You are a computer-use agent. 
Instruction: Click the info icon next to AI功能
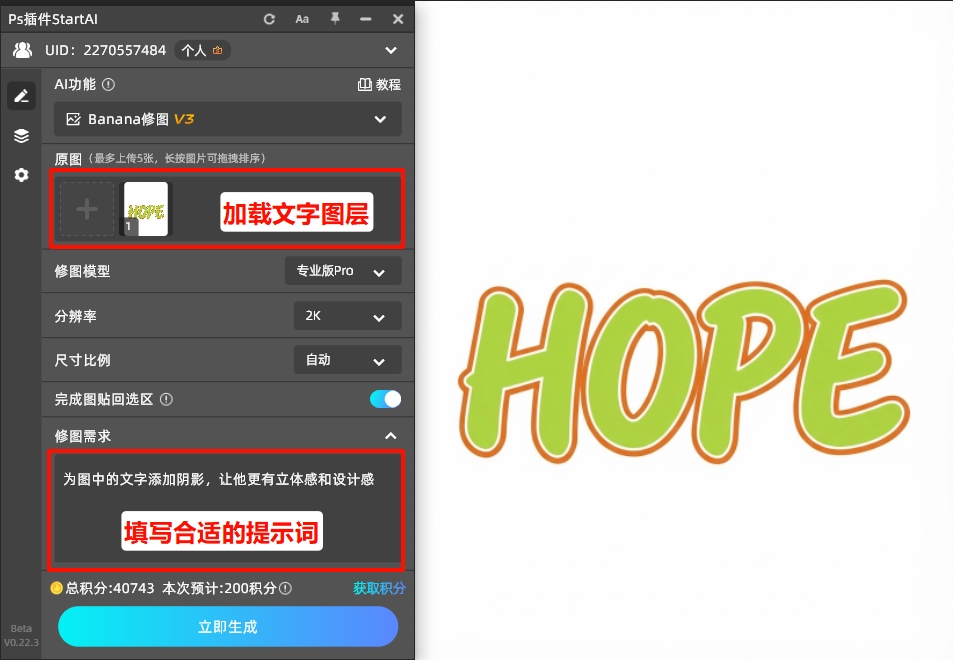110,84
